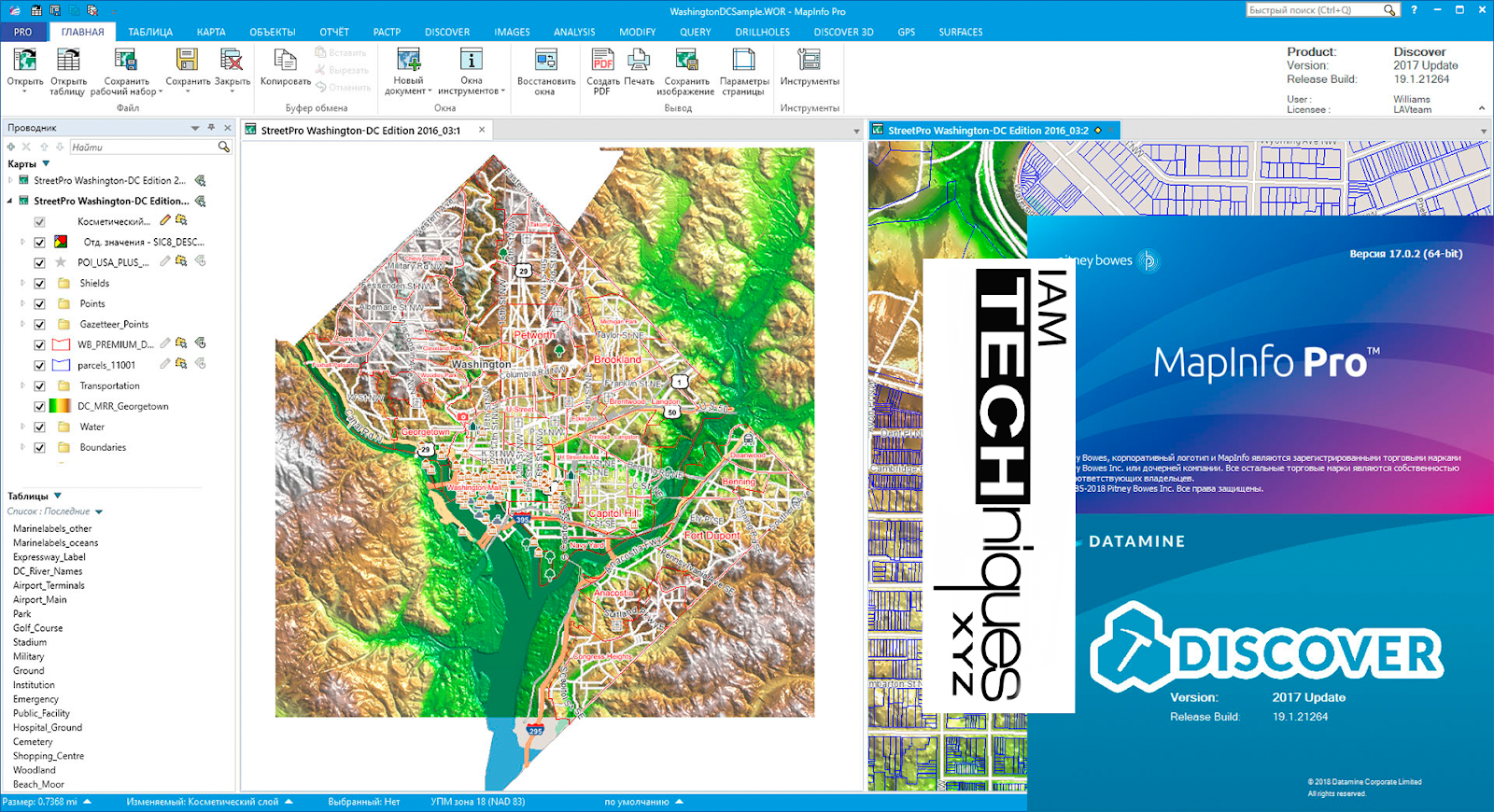Viewport: 1494px width, 812px height.
Task: Click the Печать printer icon
Action: coord(639,60)
